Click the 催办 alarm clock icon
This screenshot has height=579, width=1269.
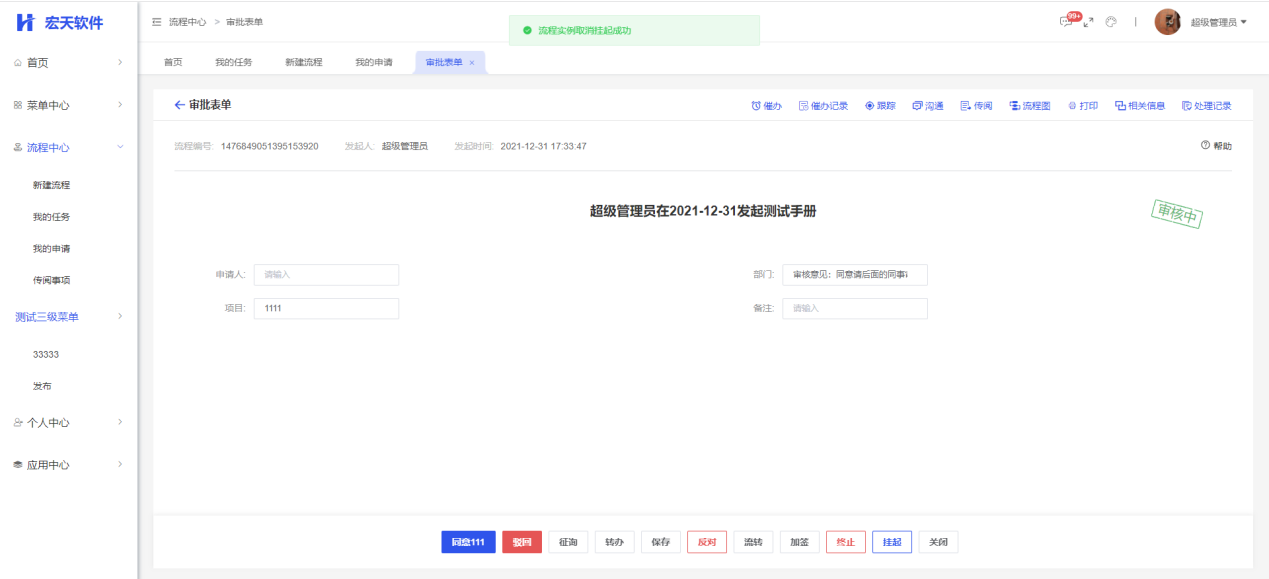(756, 106)
